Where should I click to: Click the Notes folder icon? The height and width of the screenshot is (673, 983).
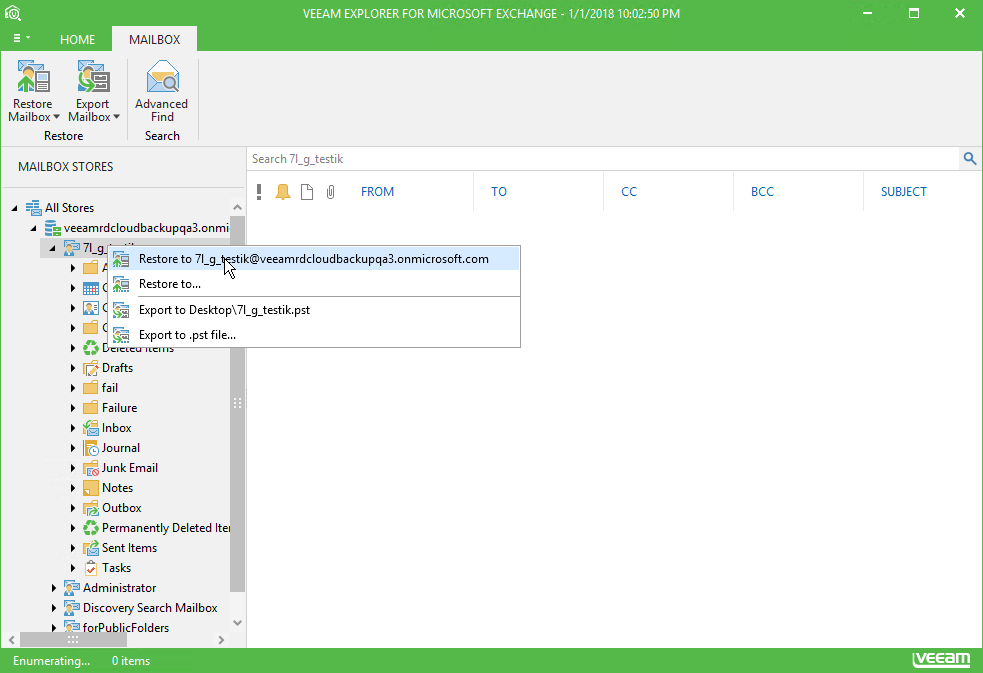click(x=91, y=488)
